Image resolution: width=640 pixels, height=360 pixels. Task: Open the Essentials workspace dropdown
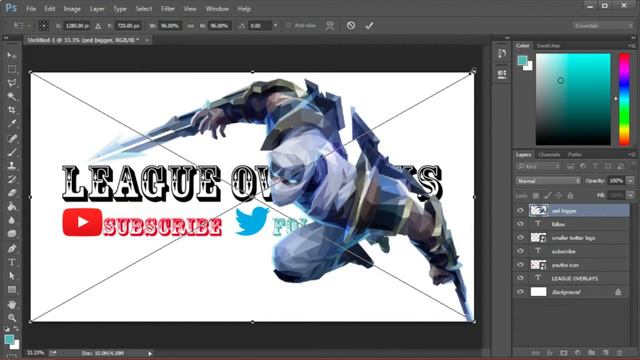pos(602,26)
